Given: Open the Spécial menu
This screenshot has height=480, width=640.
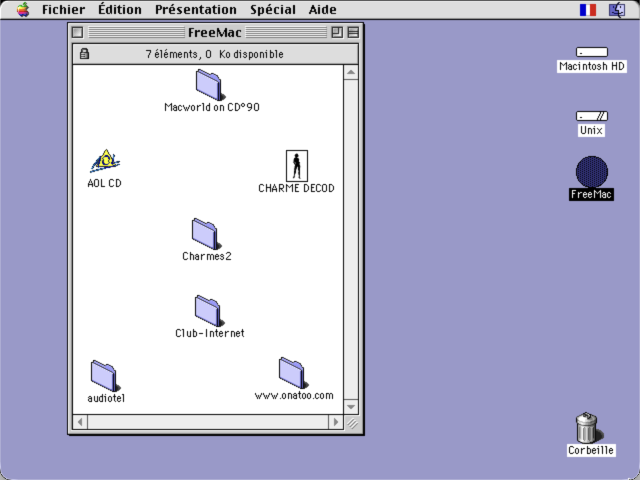Looking at the screenshot, I should click(x=273, y=9).
